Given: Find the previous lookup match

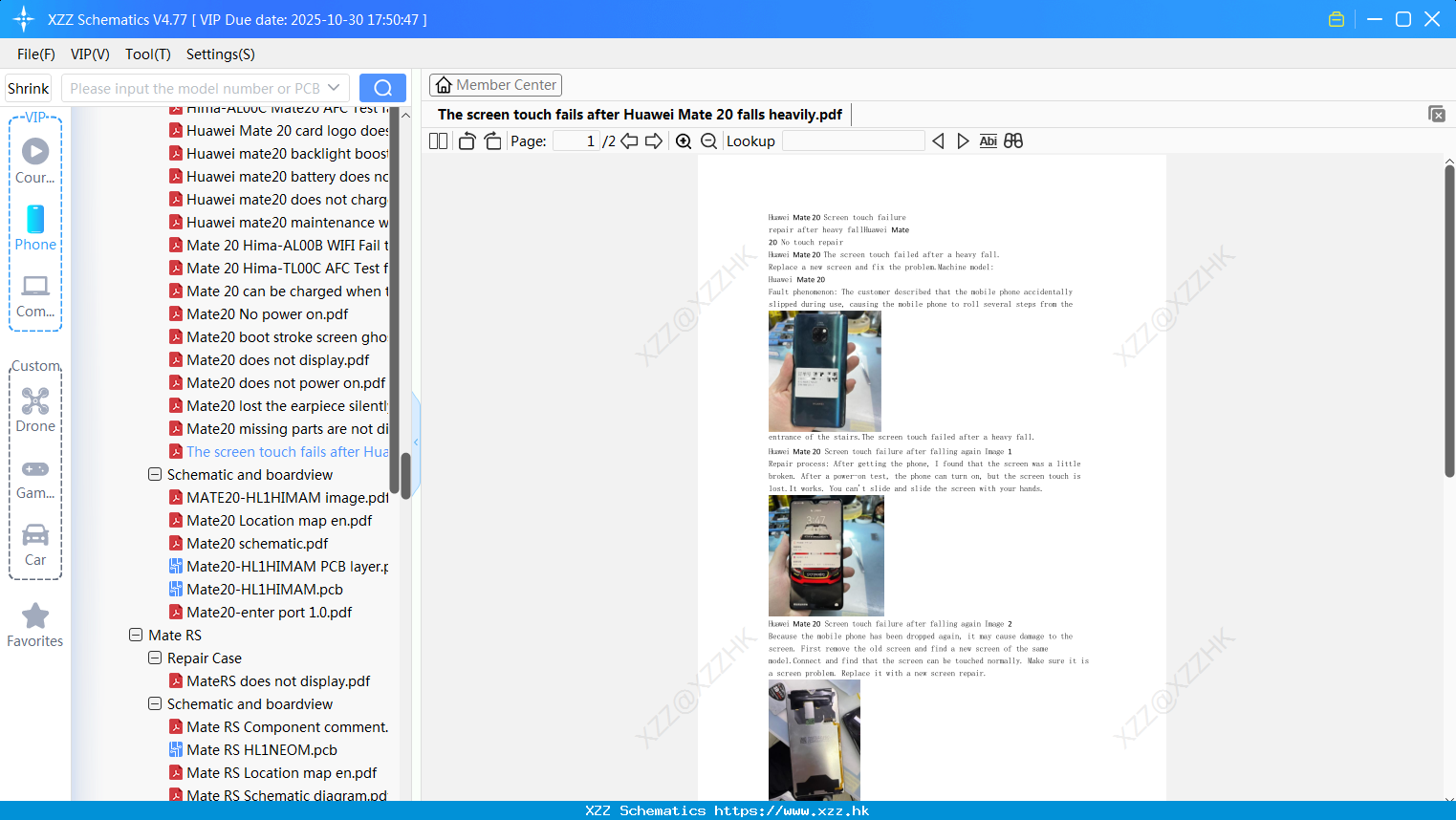Looking at the screenshot, I should coord(938,141).
